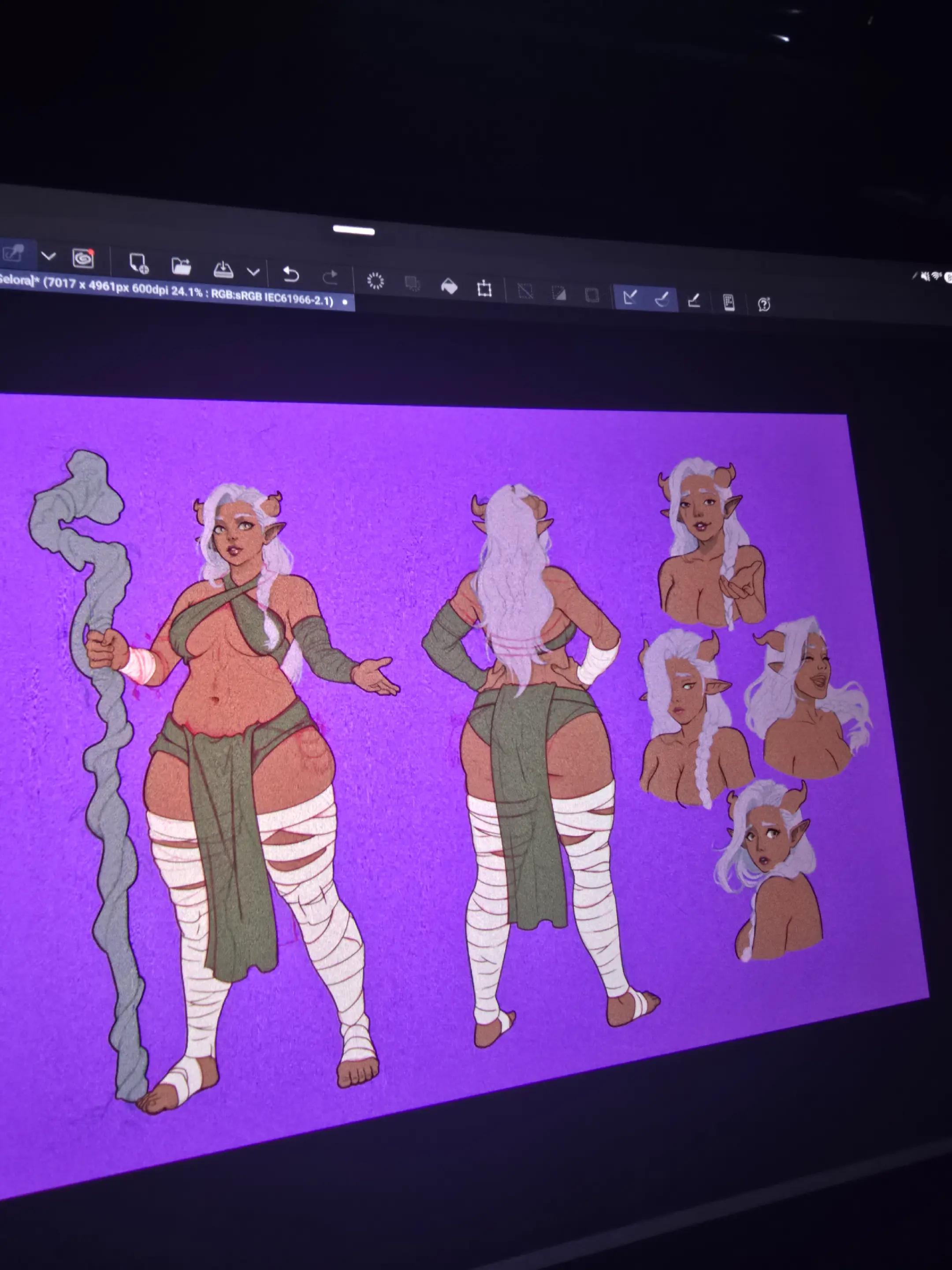Open the help question mark icon

(x=764, y=304)
